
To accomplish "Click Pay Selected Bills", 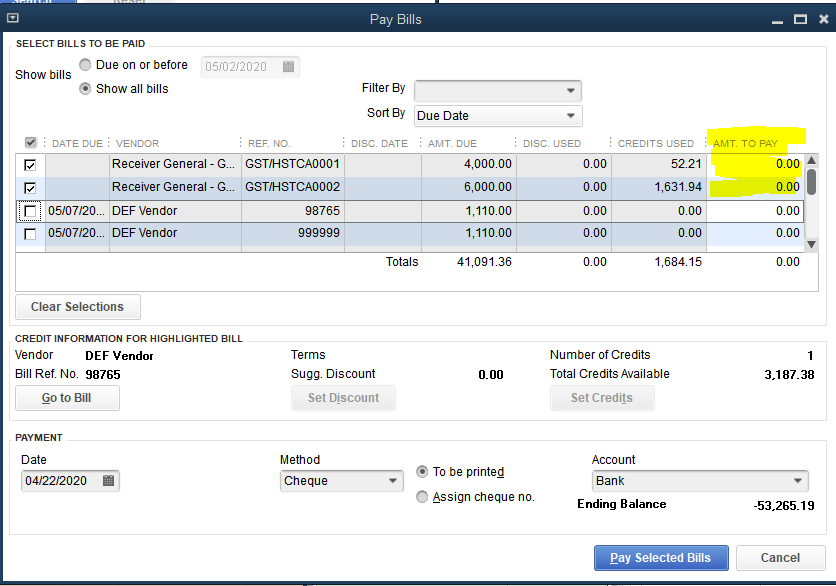I will [660, 558].
